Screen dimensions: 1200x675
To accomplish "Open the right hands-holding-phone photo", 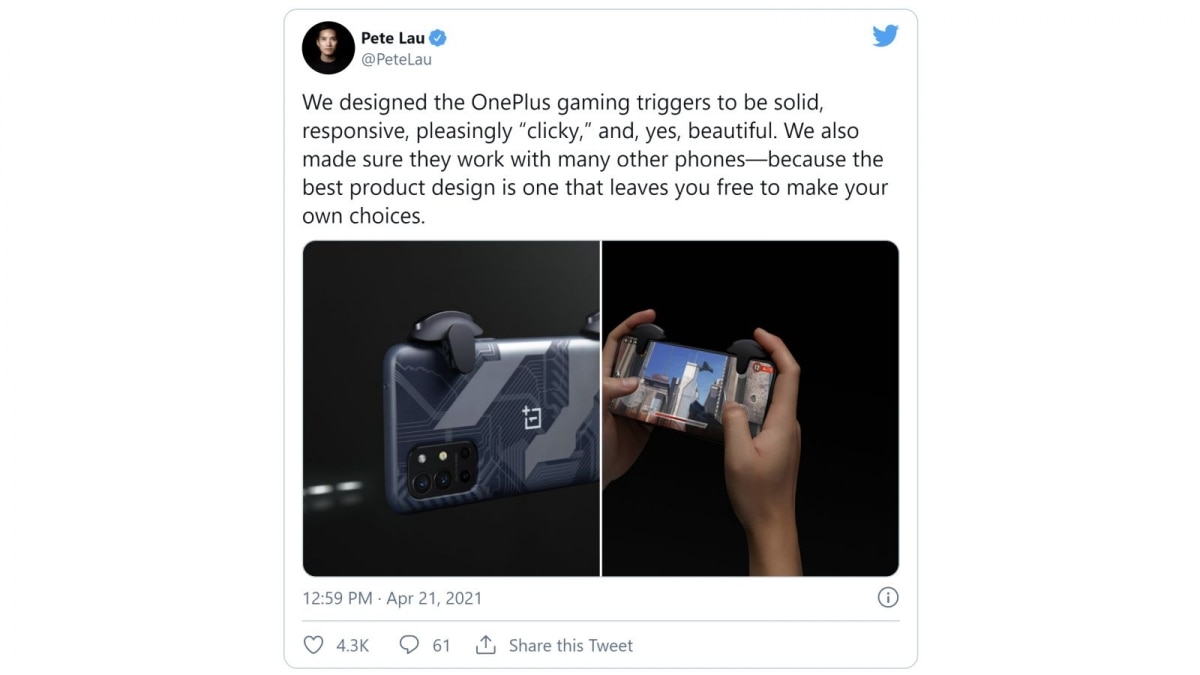I will (x=750, y=408).
